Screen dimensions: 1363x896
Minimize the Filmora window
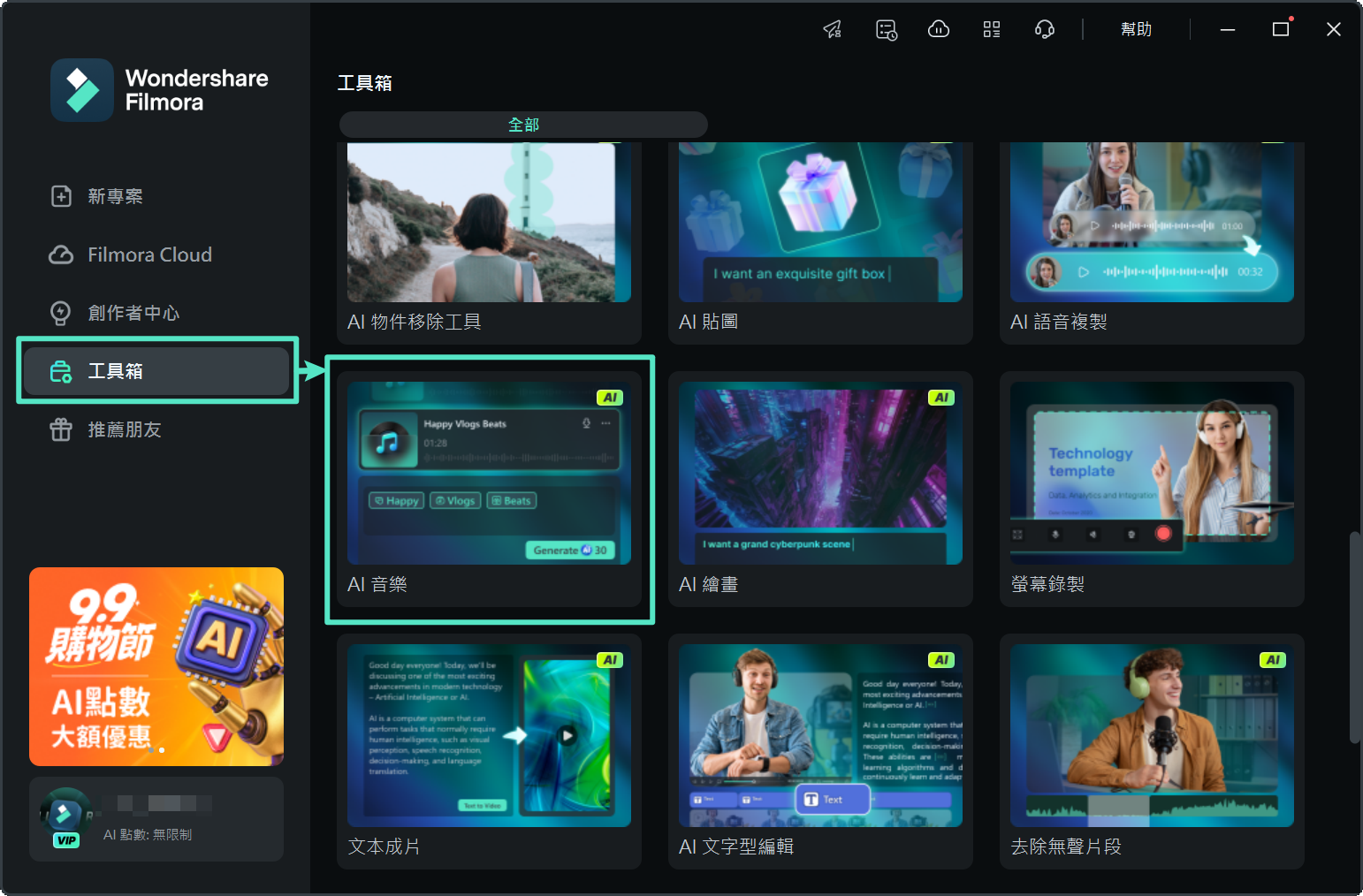point(1228,29)
